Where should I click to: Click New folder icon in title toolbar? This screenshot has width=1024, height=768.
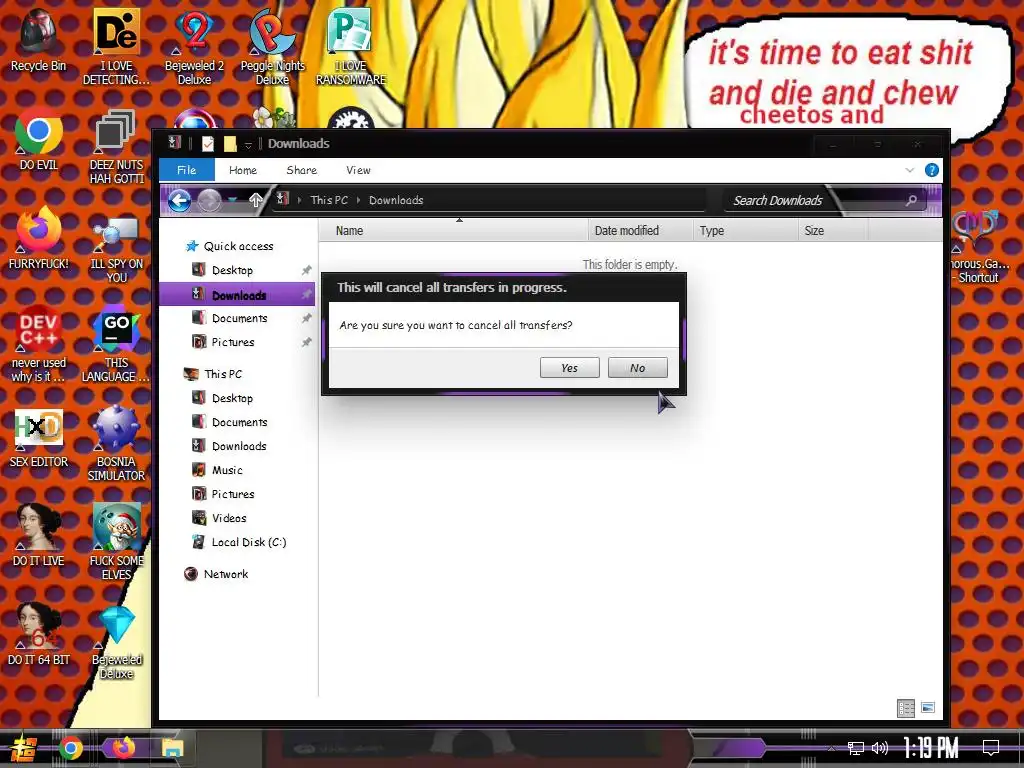[x=230, y=144]
